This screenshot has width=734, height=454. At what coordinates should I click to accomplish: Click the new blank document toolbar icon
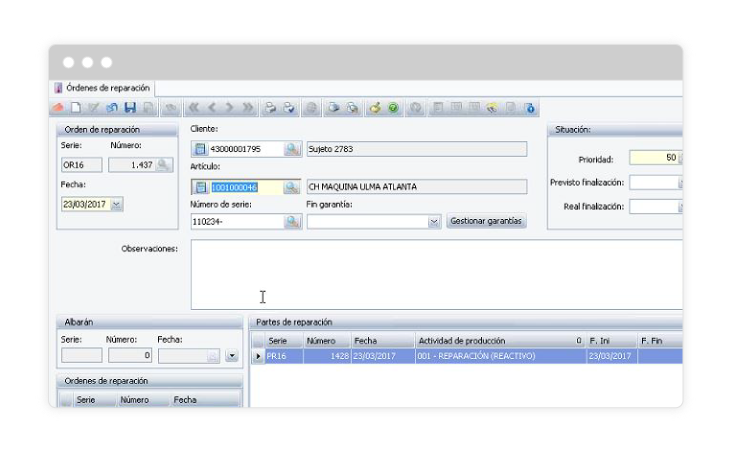coord(76,108)
